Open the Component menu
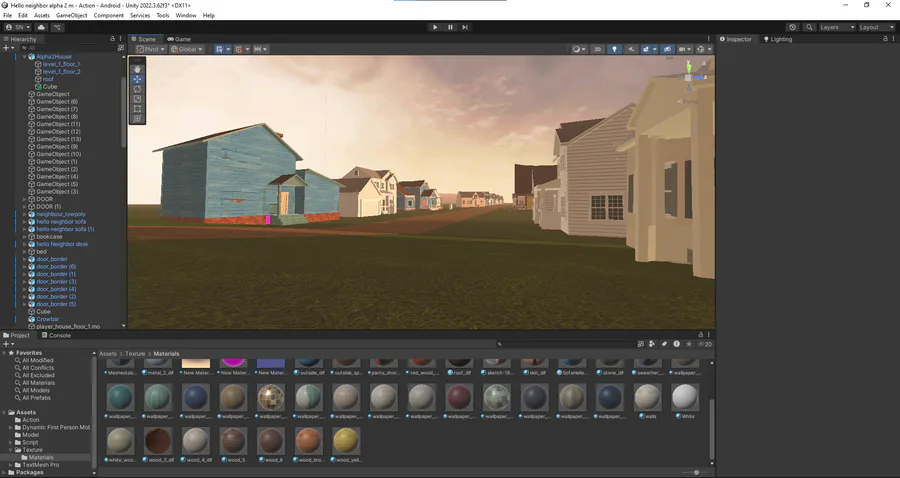The height and width of the screenshot is (478, 900). (108, 15)
